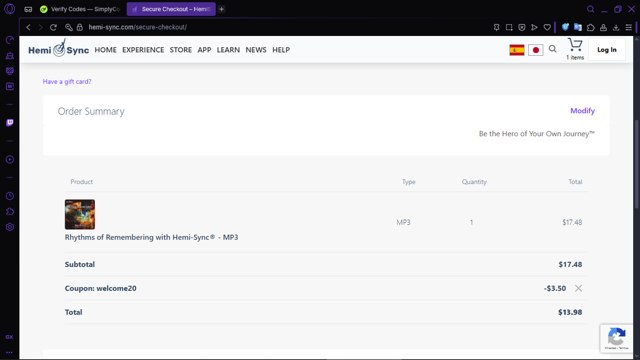
Task: Click the play-shaped flow icon
Action: [x=534, y=27]
